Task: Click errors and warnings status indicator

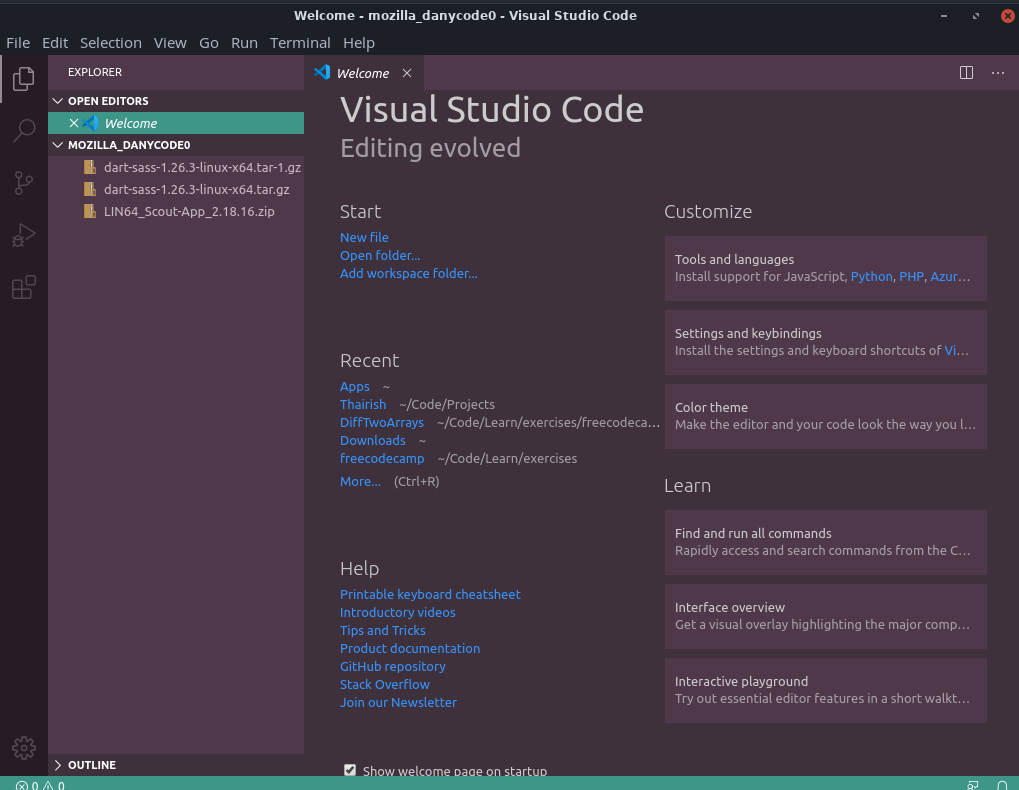Action: click(40, 785)
